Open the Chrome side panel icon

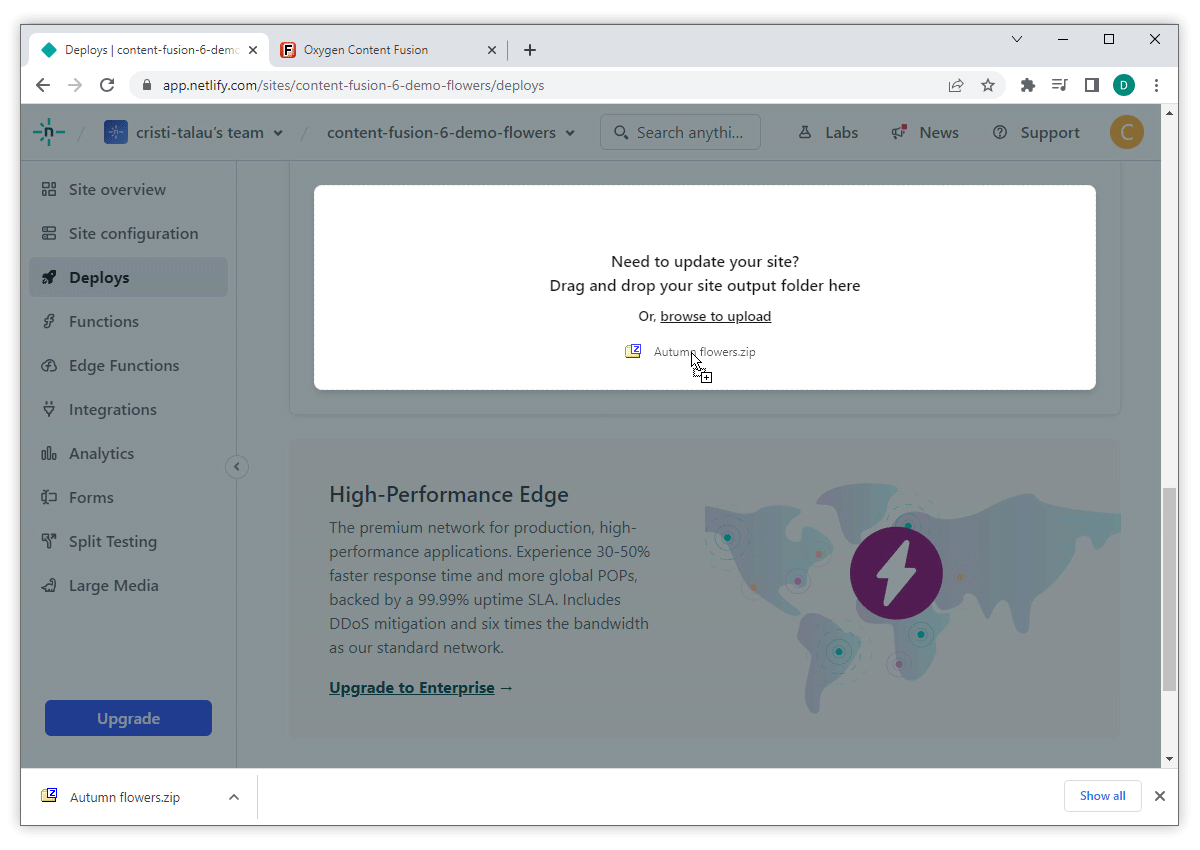1092,85
